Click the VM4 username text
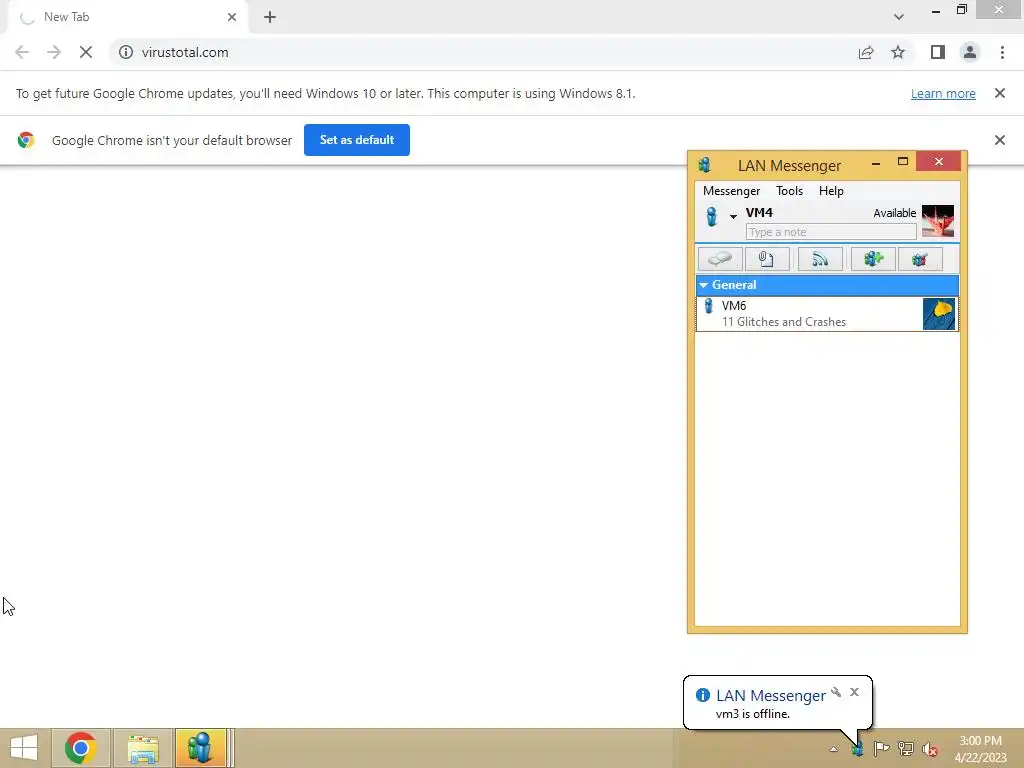 [759, 212]
